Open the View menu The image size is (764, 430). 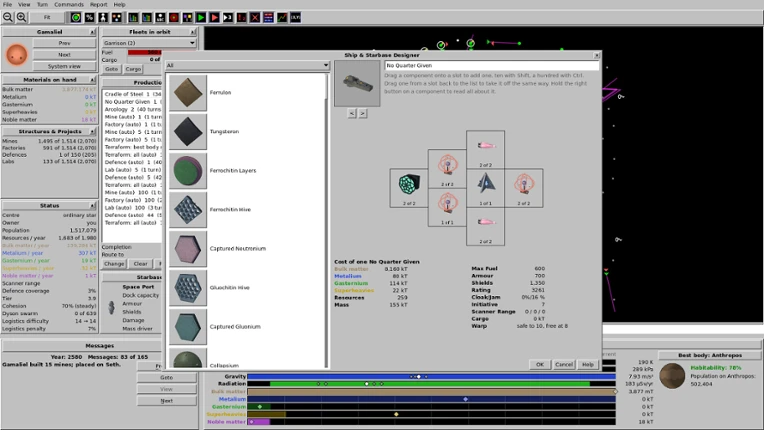[x=24, y=4]
